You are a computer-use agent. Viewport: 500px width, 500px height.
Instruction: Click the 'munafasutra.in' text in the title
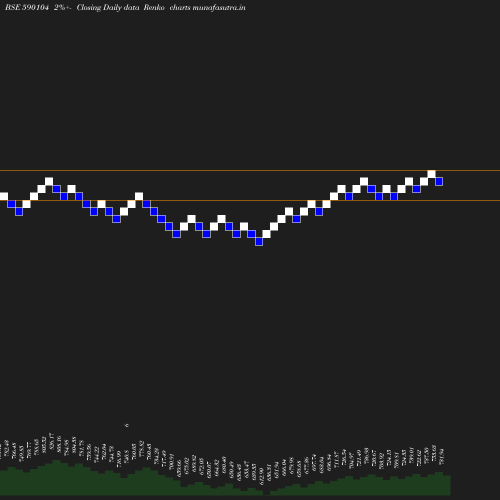(x=219, y=8)
